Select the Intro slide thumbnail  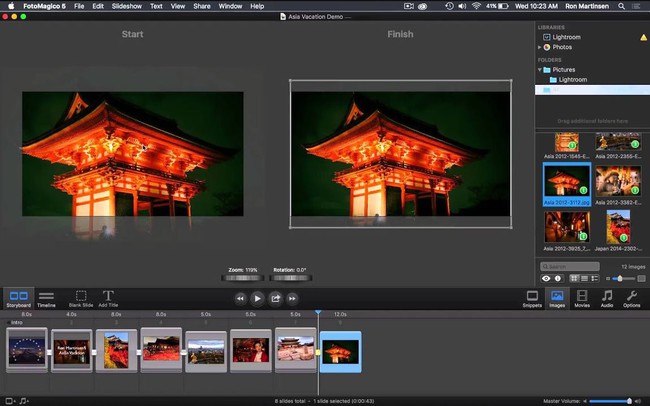[x=27, y=350]
